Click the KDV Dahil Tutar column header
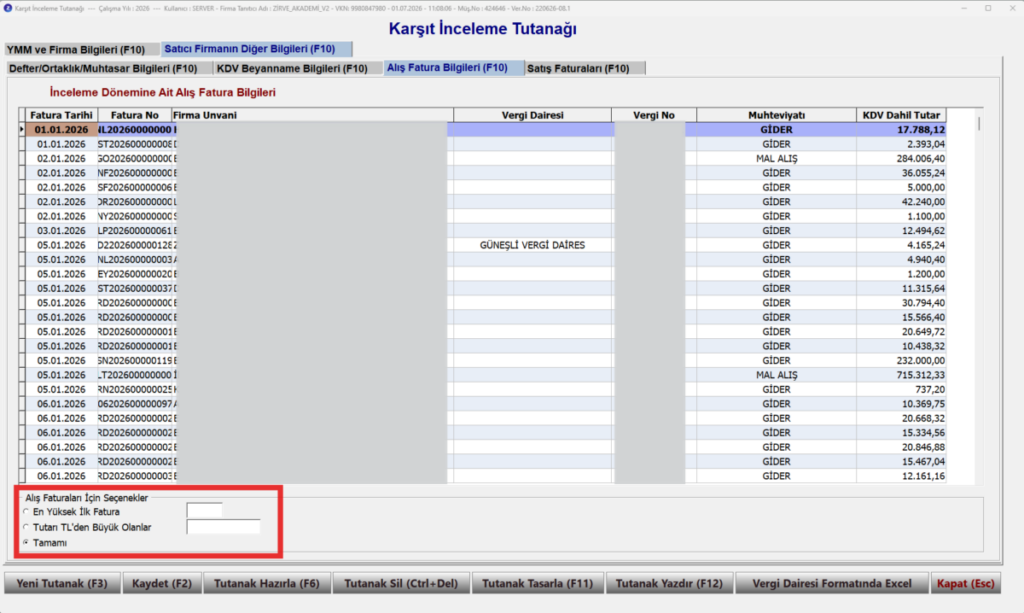 click(x=901, y=115)
